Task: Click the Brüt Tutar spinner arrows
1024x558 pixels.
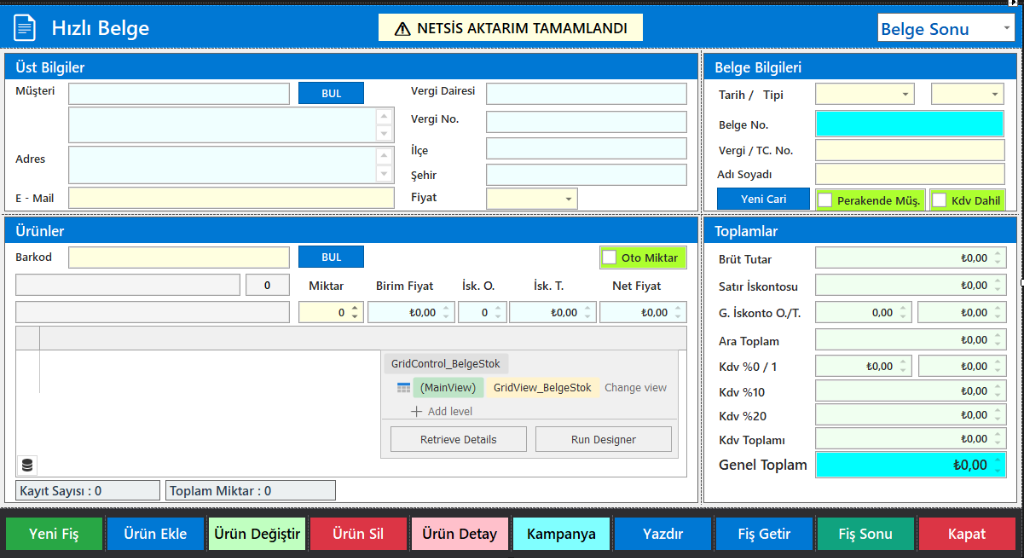Action: [x=998, y=258]
